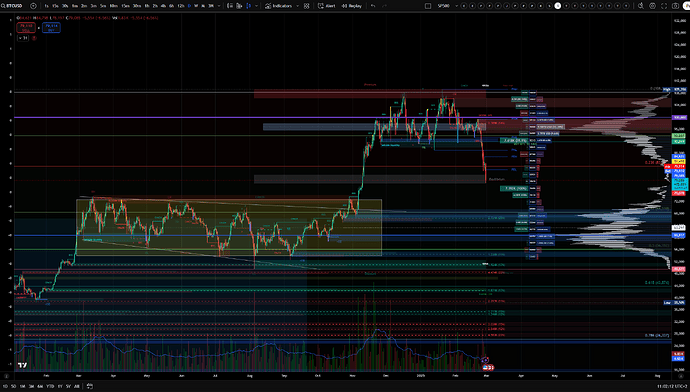Set the date range to 1M

pos(22,386)
